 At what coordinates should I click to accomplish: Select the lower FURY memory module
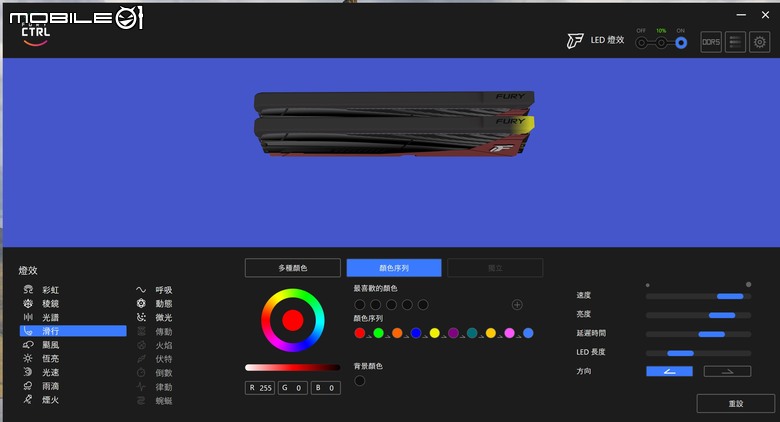394,137
